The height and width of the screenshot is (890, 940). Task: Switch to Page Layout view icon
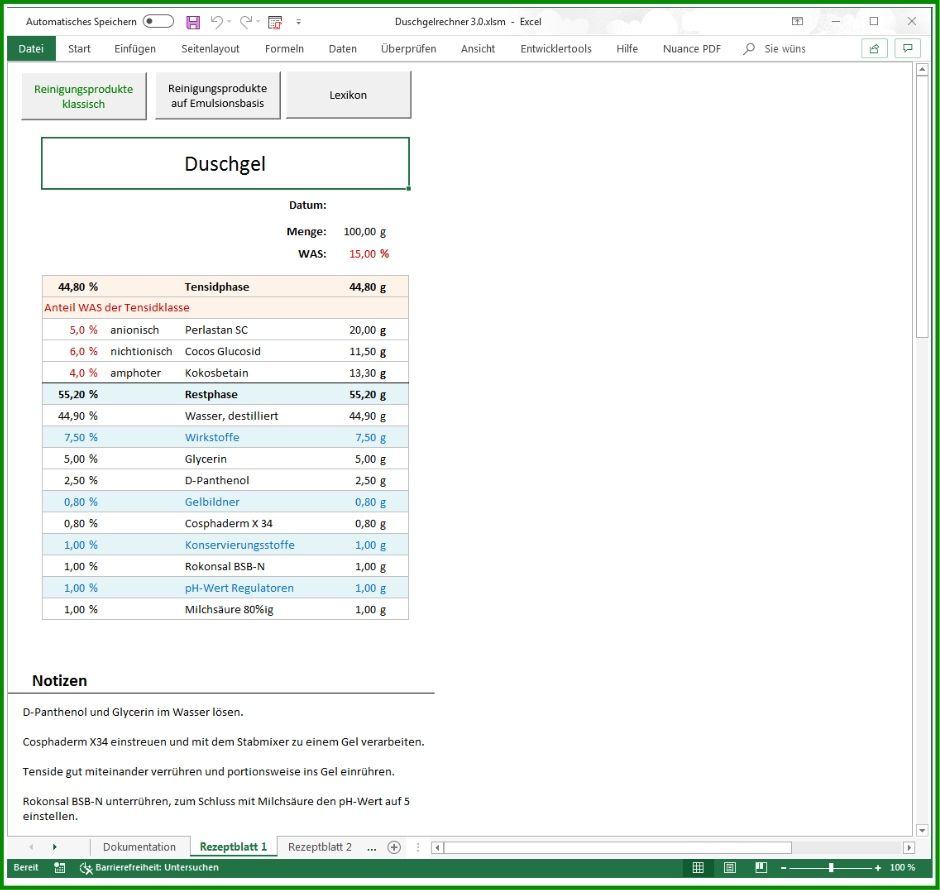tap(730, 868)
